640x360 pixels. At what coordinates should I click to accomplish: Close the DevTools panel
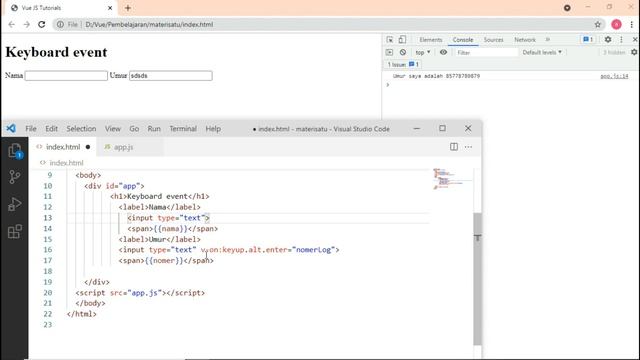635,40
